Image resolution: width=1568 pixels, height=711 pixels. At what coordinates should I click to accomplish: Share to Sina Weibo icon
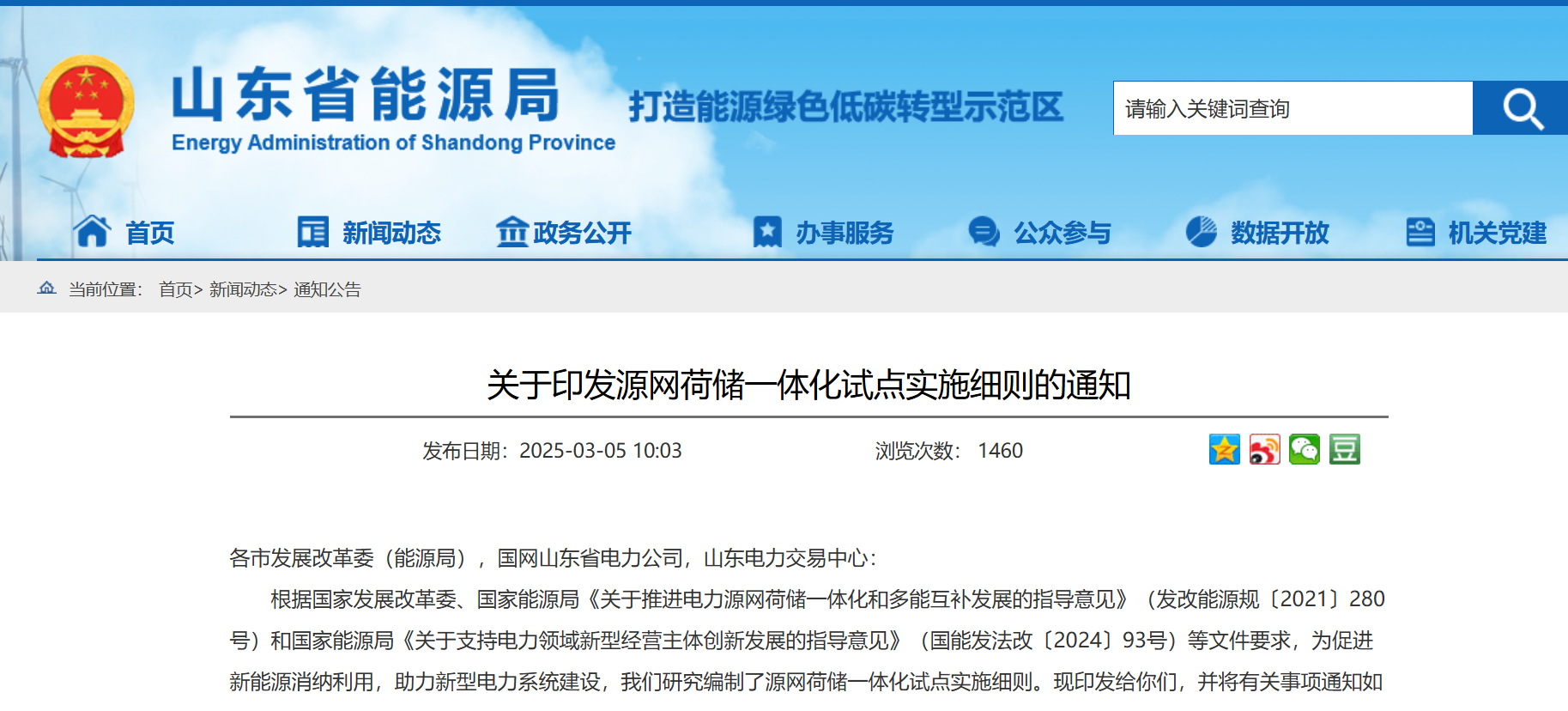pyautogui.click(x=1265, y=449)
